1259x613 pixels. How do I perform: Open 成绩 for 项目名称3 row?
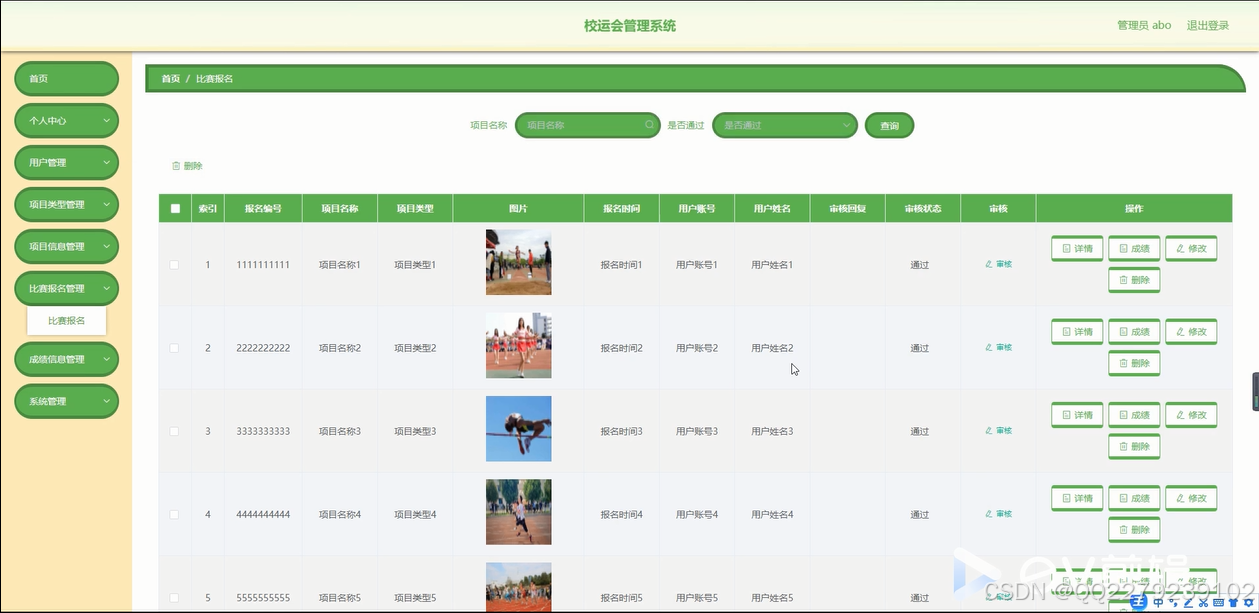(x=1134, y=414)
